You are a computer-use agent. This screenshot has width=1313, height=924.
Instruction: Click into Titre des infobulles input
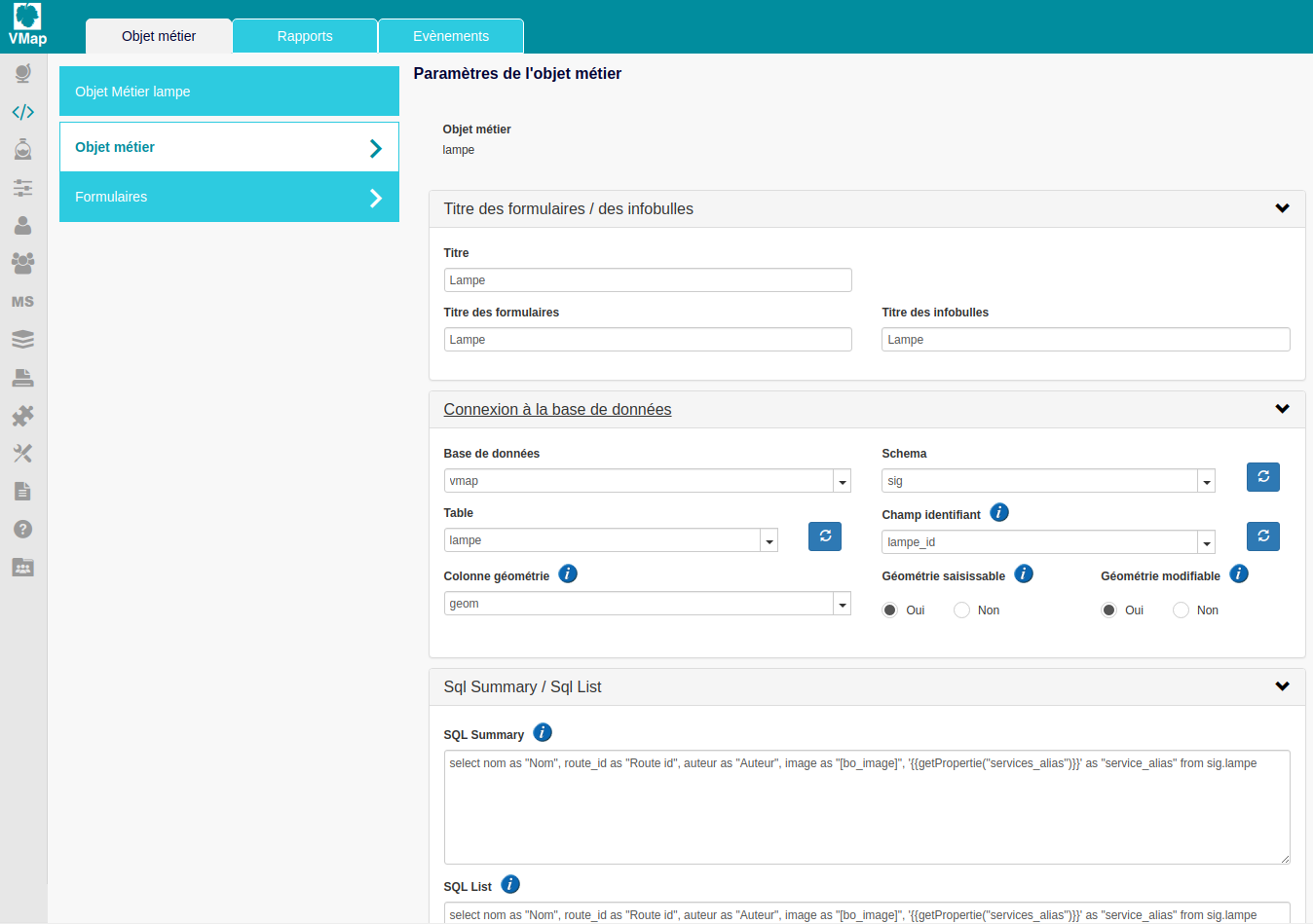[1086, 340]
